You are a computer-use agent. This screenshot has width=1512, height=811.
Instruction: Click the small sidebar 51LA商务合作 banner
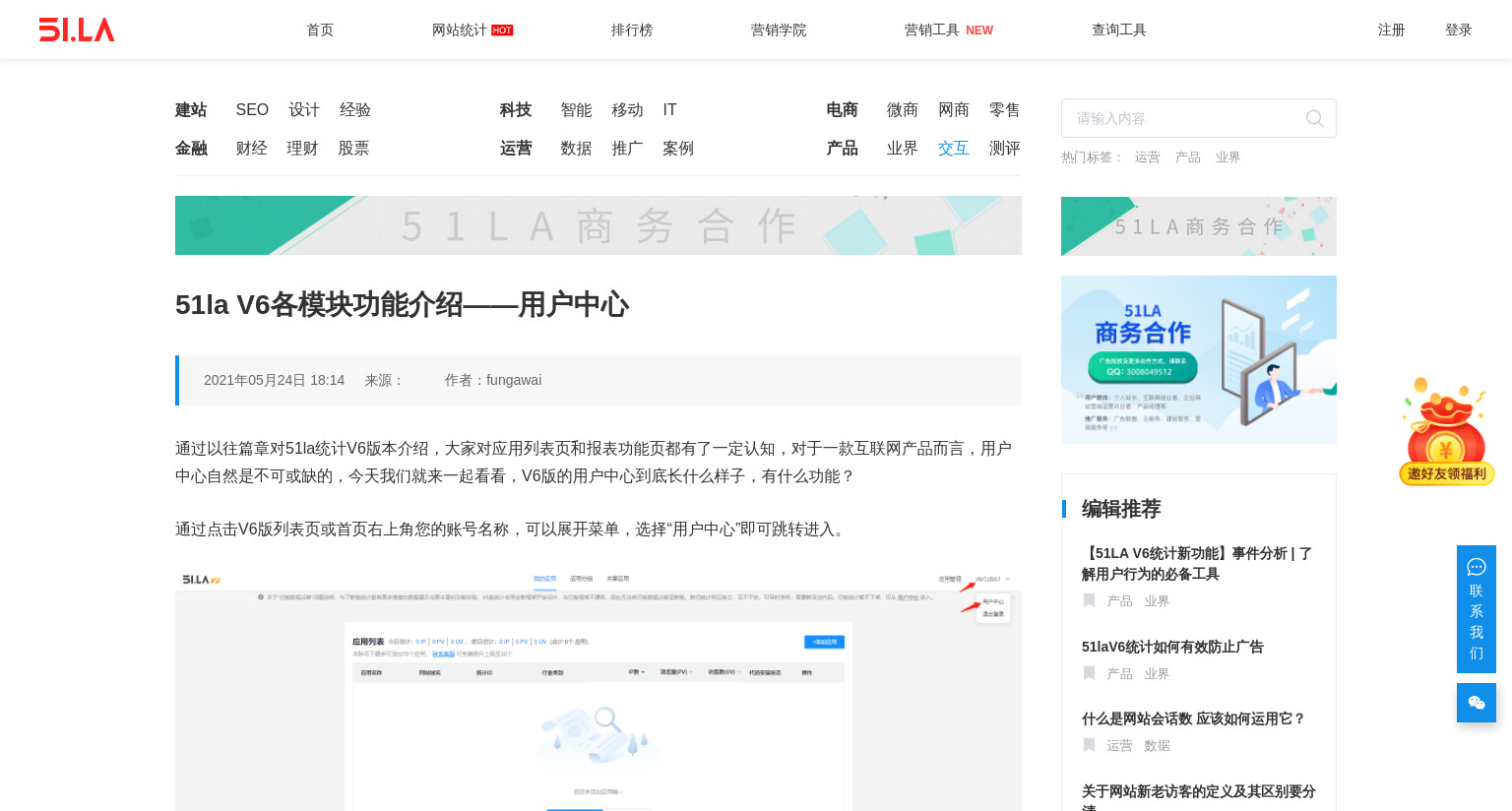(x=1199, y=226)
